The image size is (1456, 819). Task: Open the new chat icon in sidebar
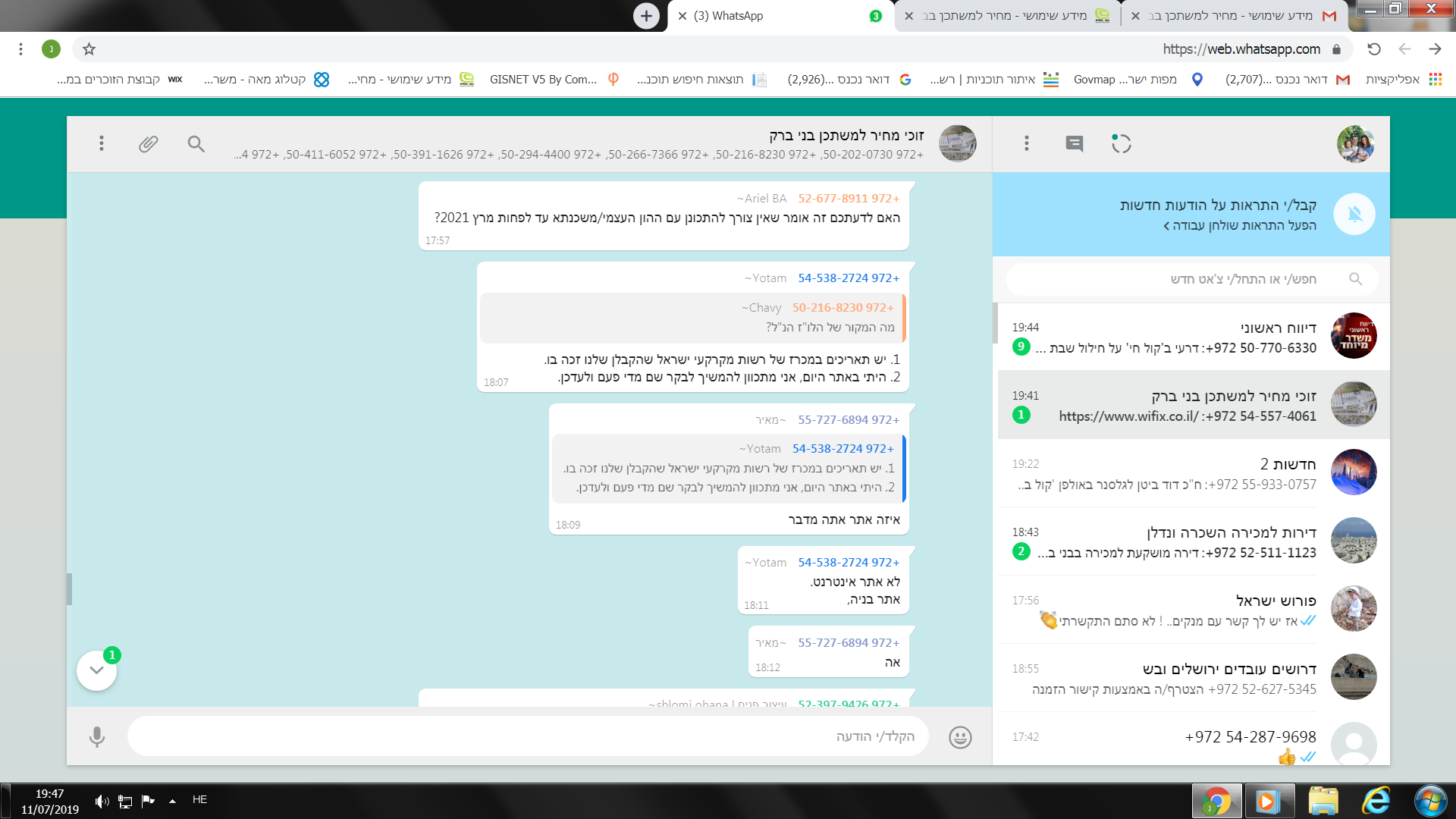point(1074,143)
